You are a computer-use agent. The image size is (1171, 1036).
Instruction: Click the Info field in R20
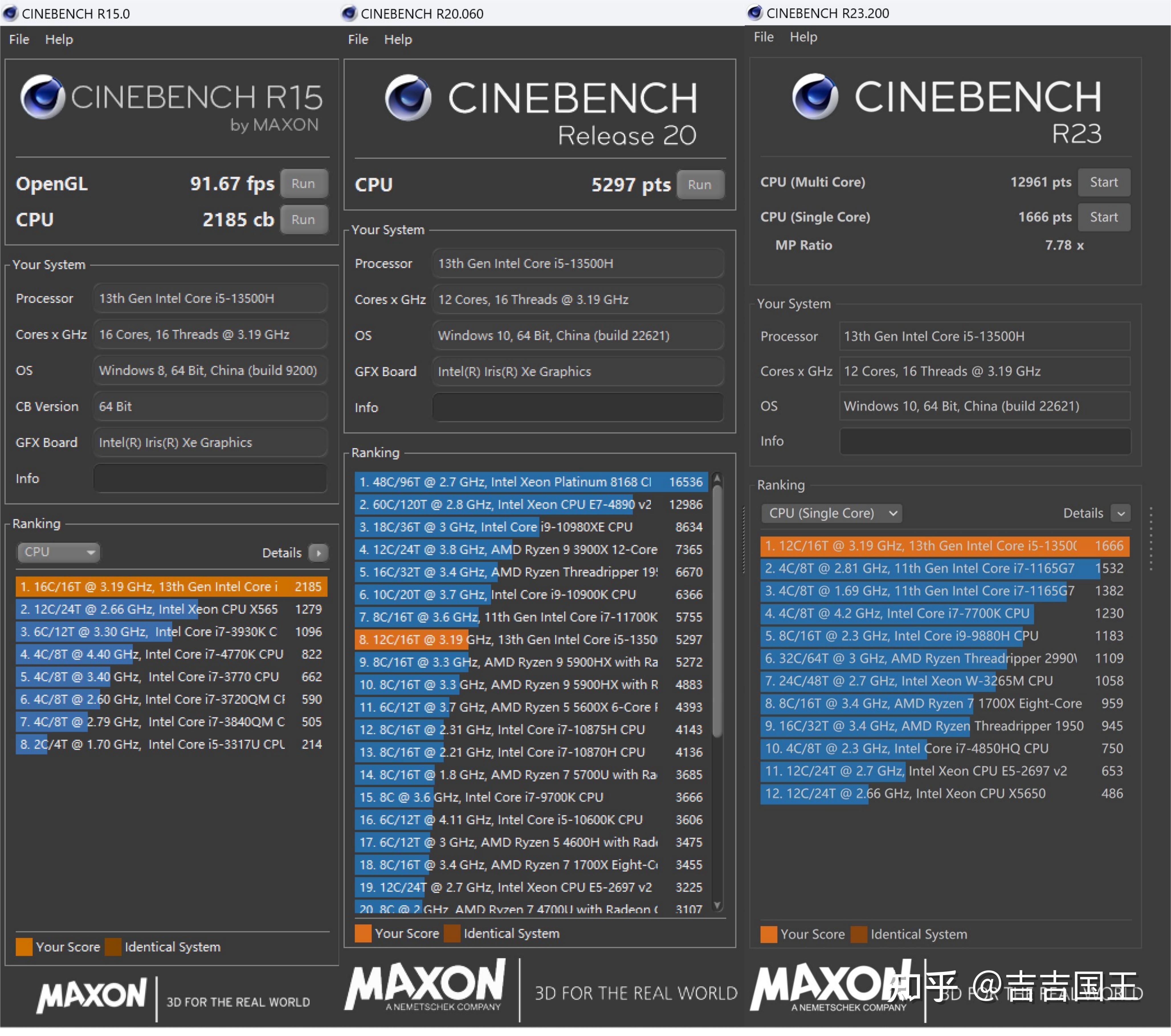pyautogui.click(x=578, y=407)
